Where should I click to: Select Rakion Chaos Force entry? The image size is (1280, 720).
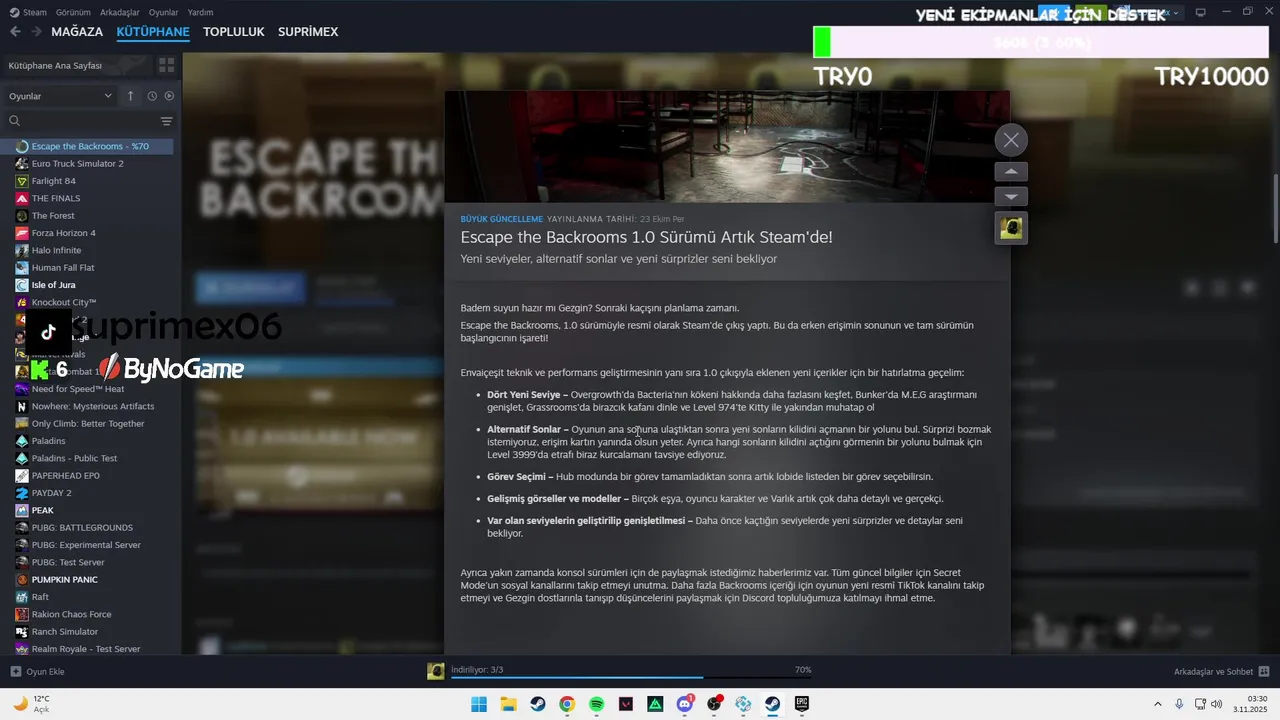point(71,614)
